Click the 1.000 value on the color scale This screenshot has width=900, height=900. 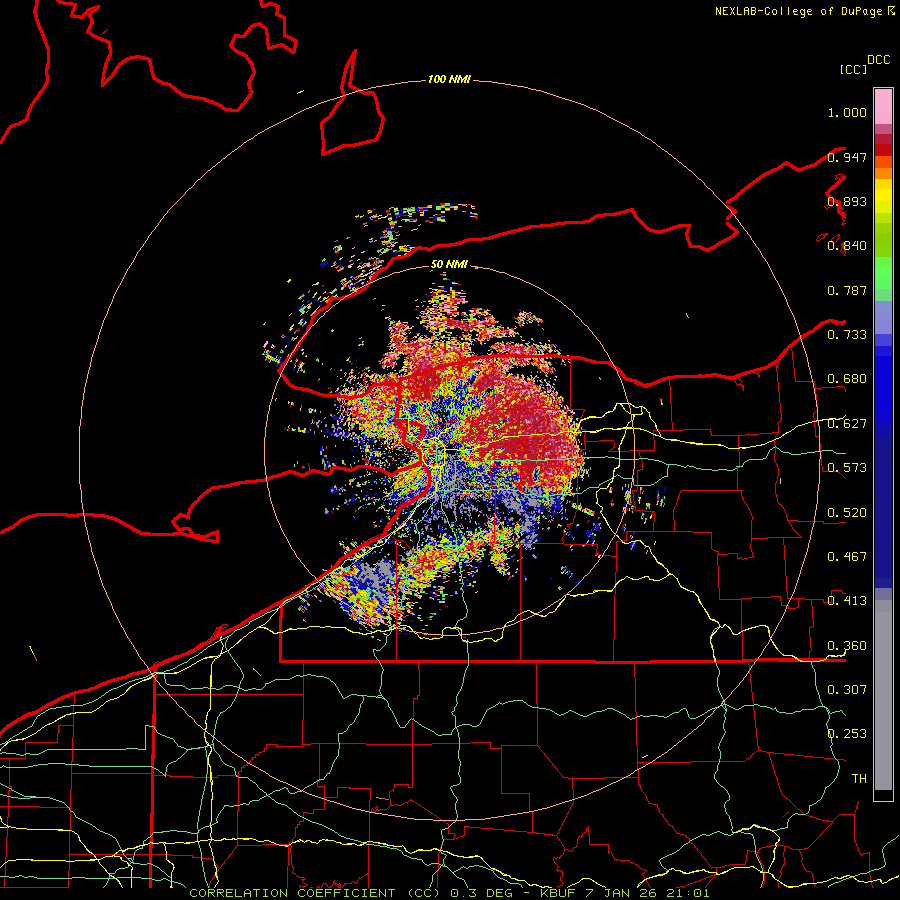pos(847,112)
